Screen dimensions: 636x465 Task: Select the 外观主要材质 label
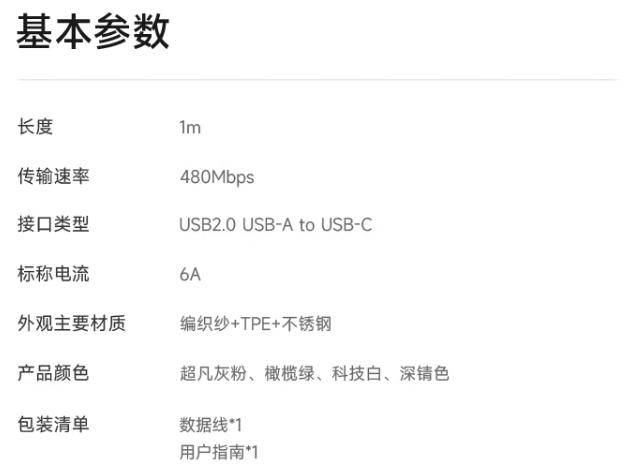[x=71, y=323]
